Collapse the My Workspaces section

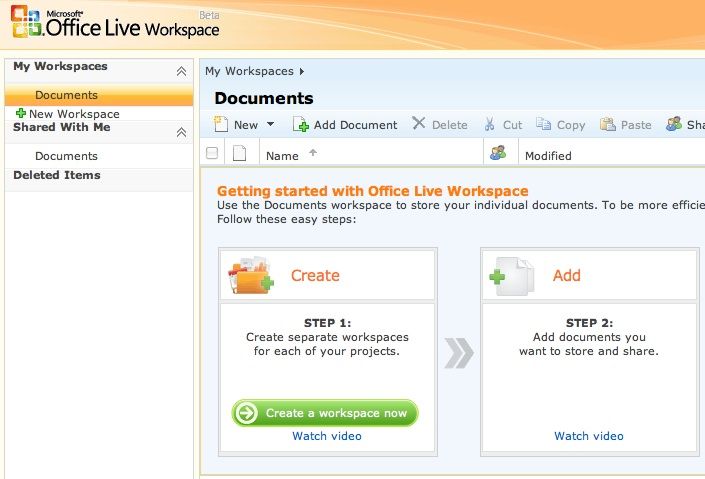(181, 71)
